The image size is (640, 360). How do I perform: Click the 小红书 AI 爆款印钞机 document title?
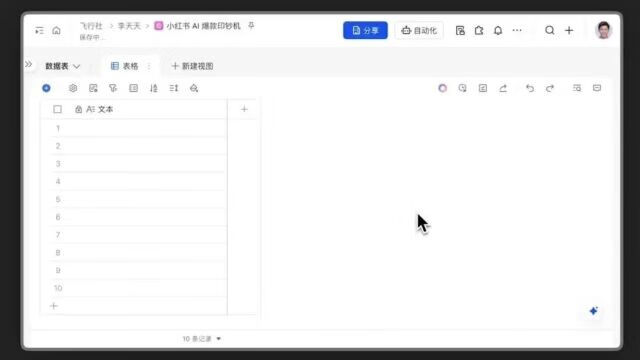point(203,26)
